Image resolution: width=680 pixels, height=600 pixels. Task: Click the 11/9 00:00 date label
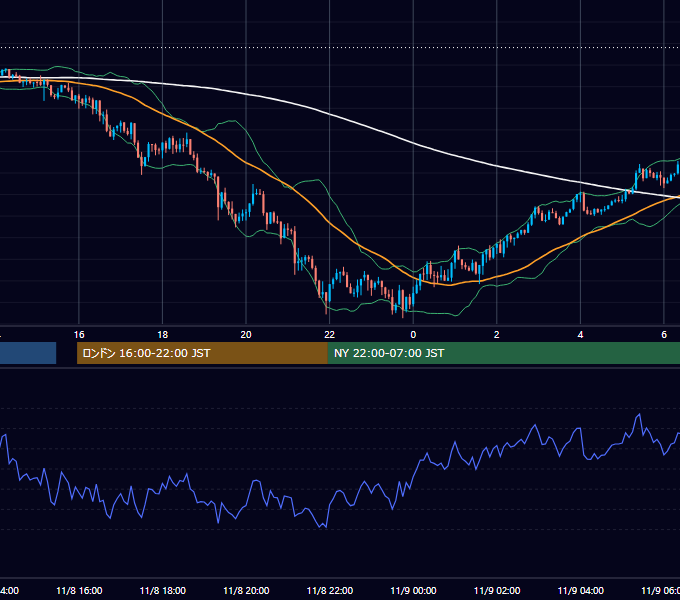pyautogui.click(x=413, y=591)
